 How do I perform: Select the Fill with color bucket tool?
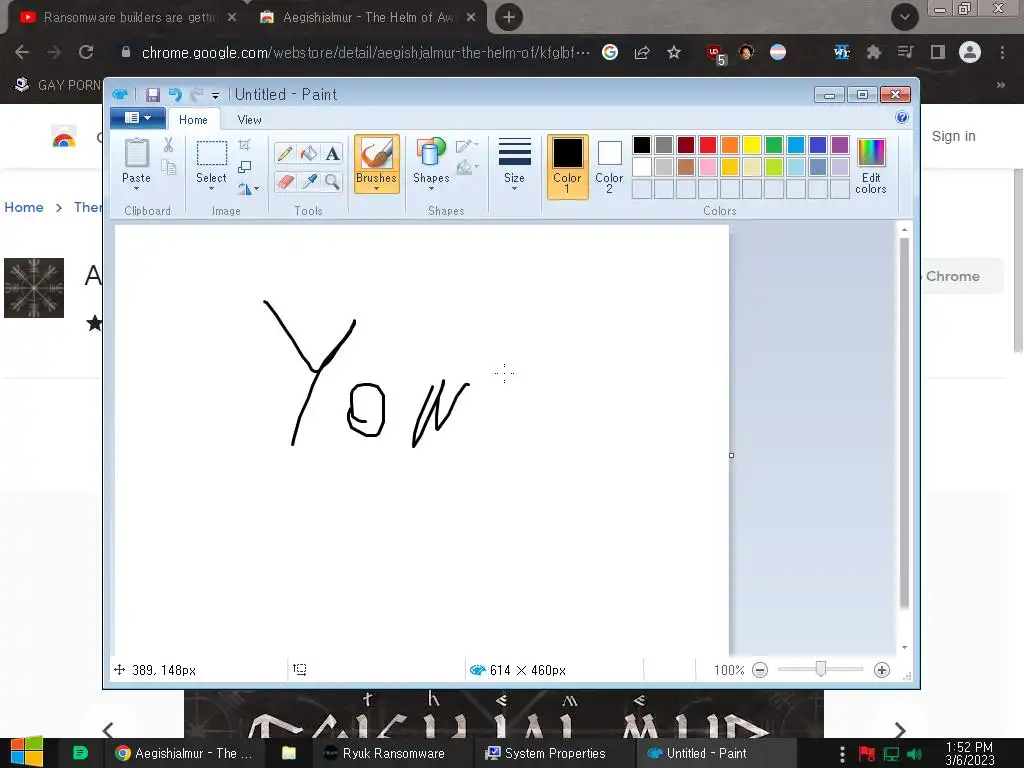coord(309,153)
